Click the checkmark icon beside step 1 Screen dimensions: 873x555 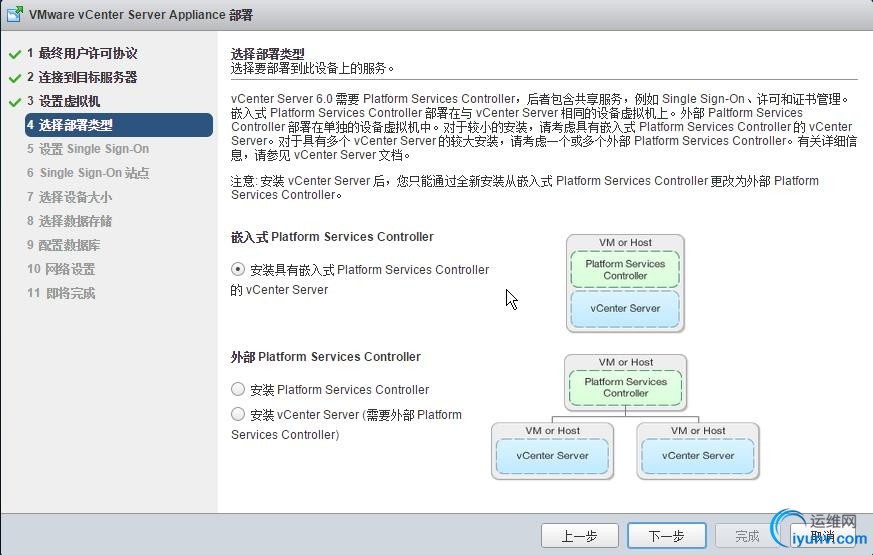click(15, 55)
